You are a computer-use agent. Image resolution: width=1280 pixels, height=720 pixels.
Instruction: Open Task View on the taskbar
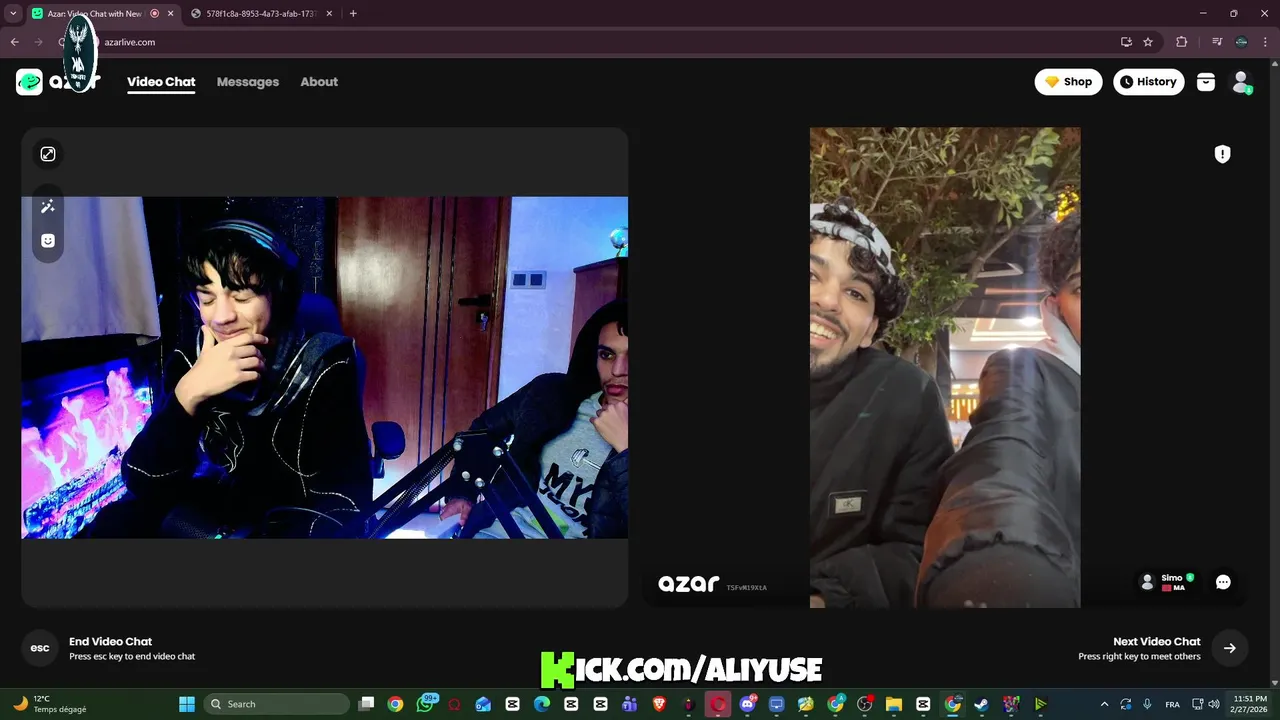point(366,704)
